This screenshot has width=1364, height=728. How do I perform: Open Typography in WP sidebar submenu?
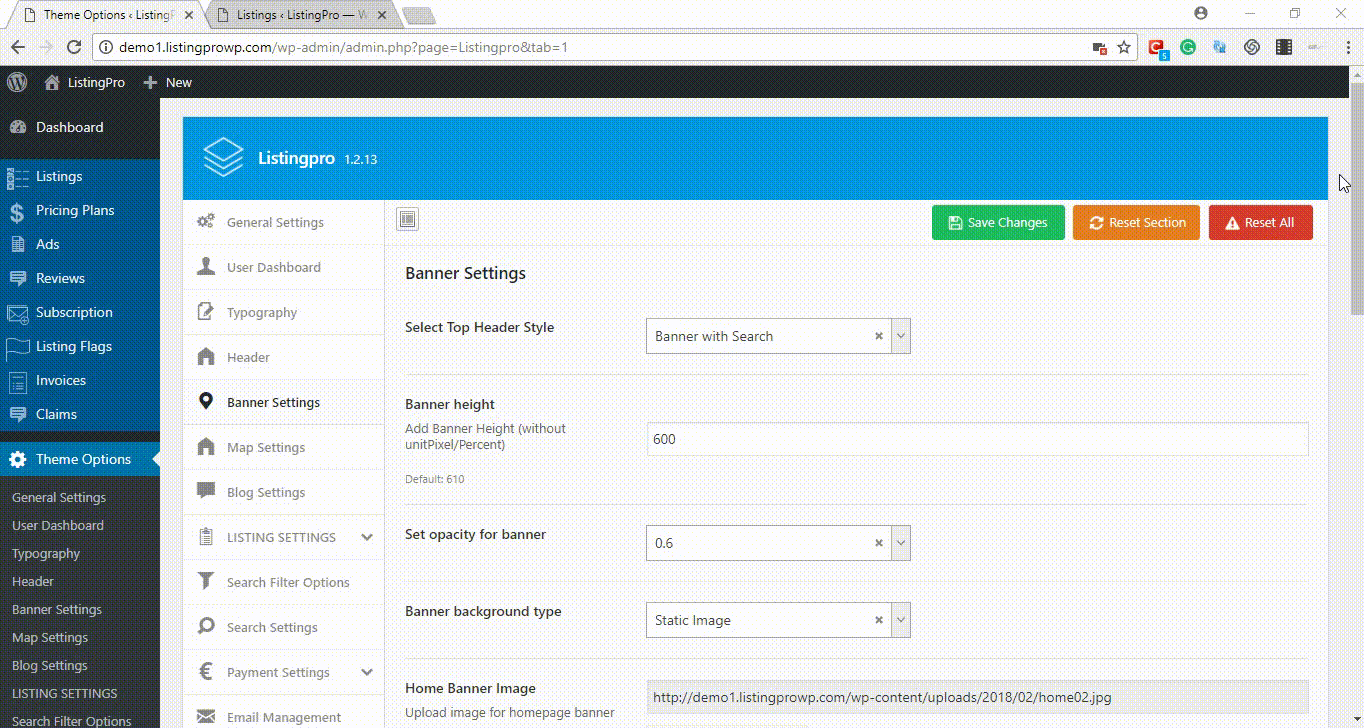pos(46,553)
